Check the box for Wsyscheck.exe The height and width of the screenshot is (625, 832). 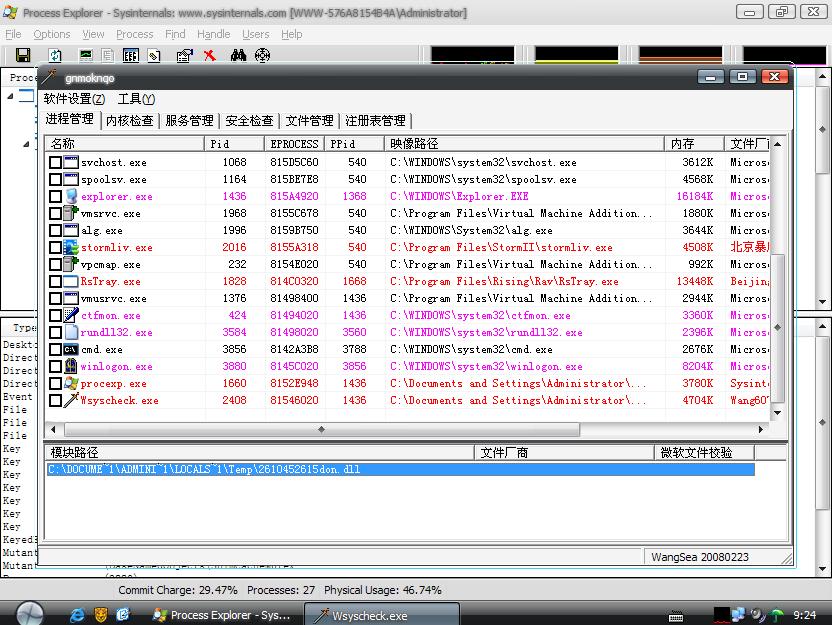coord(55,400)
